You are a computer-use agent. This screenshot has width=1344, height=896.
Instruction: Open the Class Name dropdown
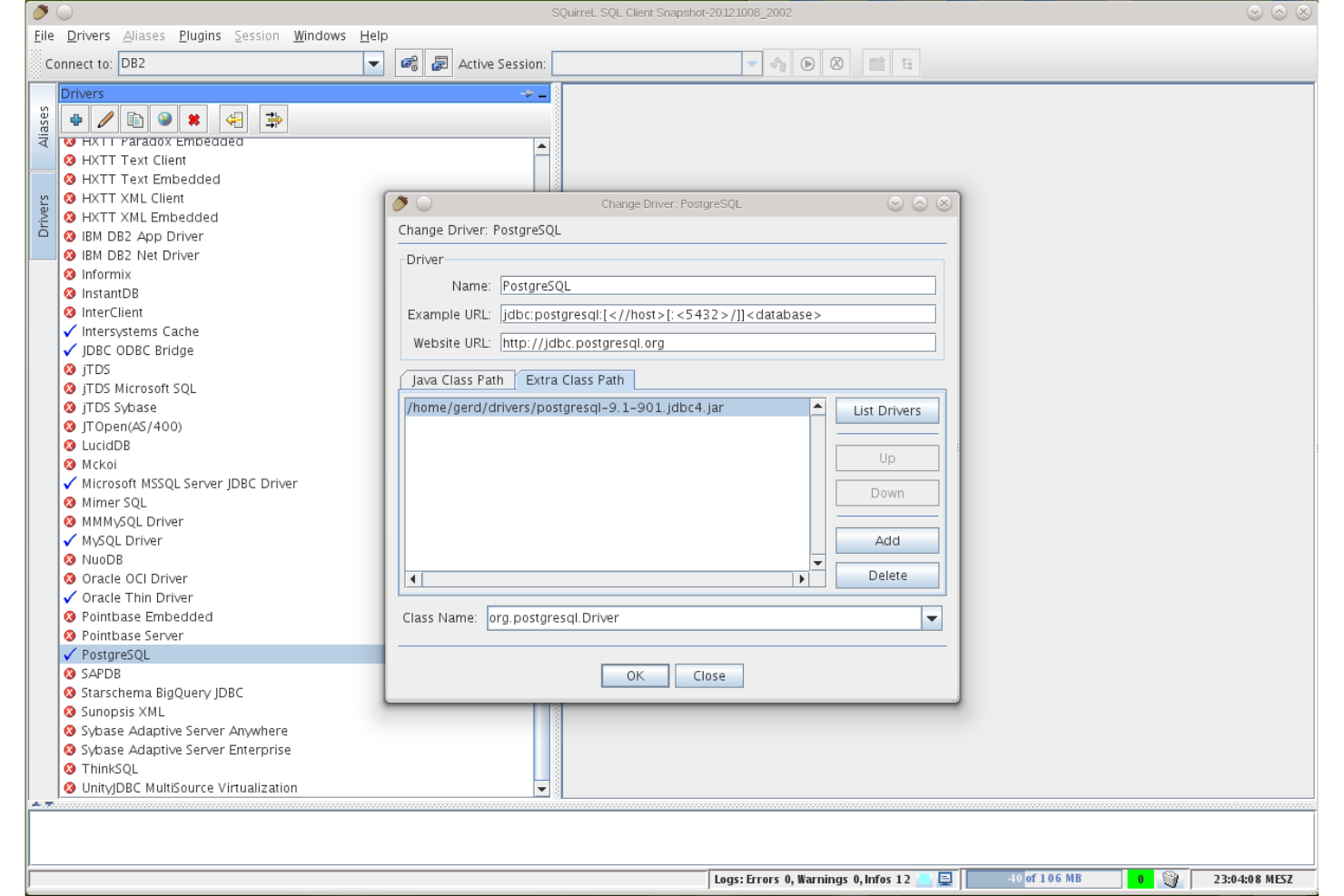[932, 617]
